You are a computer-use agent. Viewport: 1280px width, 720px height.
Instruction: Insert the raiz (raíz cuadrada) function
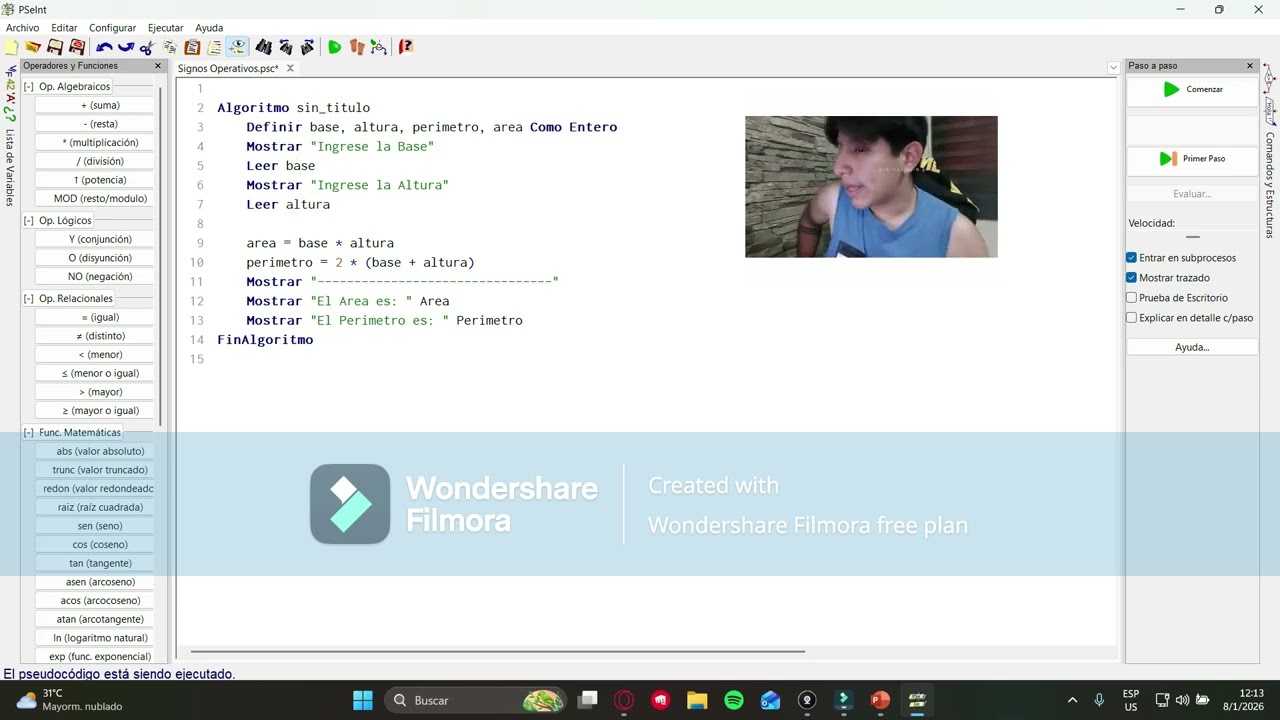[x=96, y=507]
